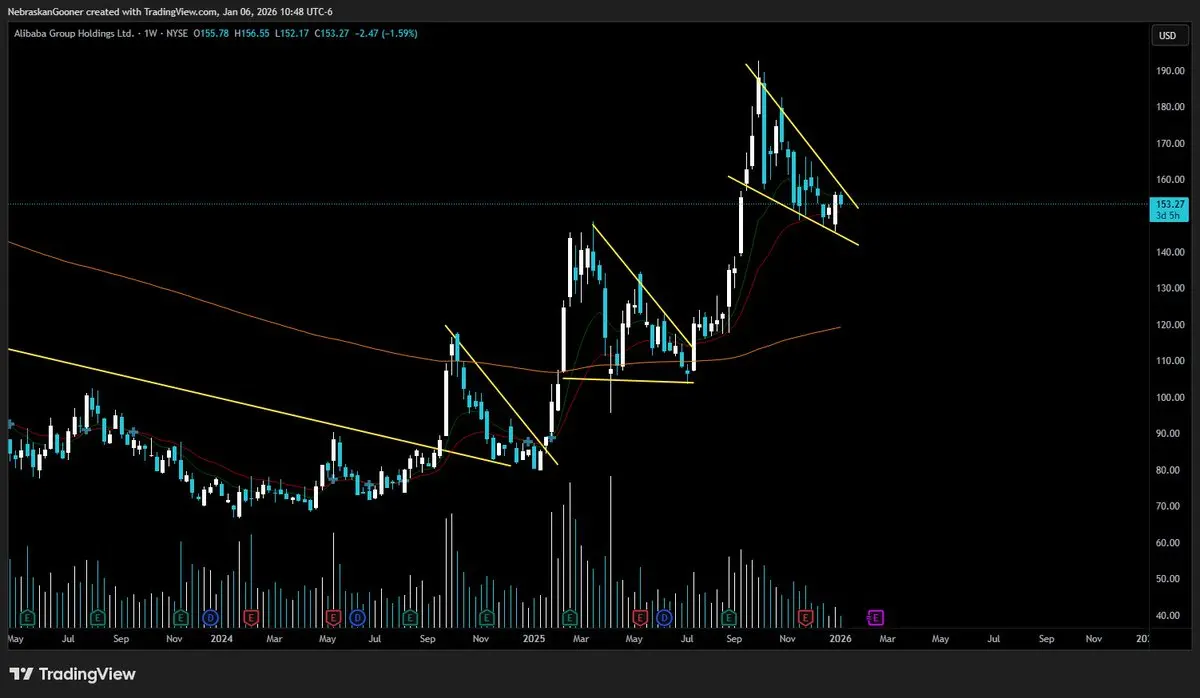Click the 120.00 price axis label
The width and height of the screenshot is (1200, 698).
point(1171,324)
